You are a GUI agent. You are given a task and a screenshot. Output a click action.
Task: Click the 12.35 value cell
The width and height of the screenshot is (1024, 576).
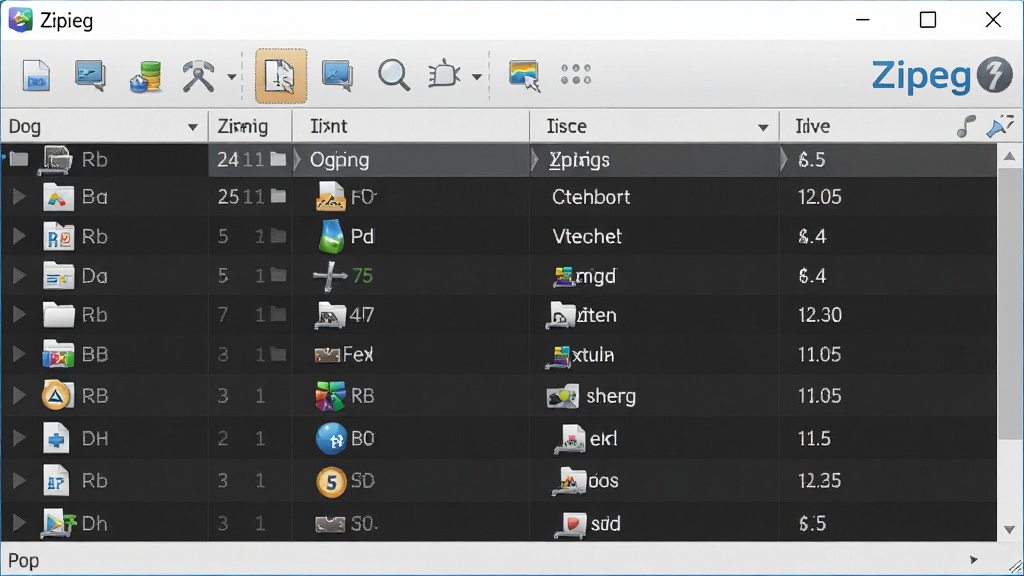pyautogui.click(x=820, y=481)
